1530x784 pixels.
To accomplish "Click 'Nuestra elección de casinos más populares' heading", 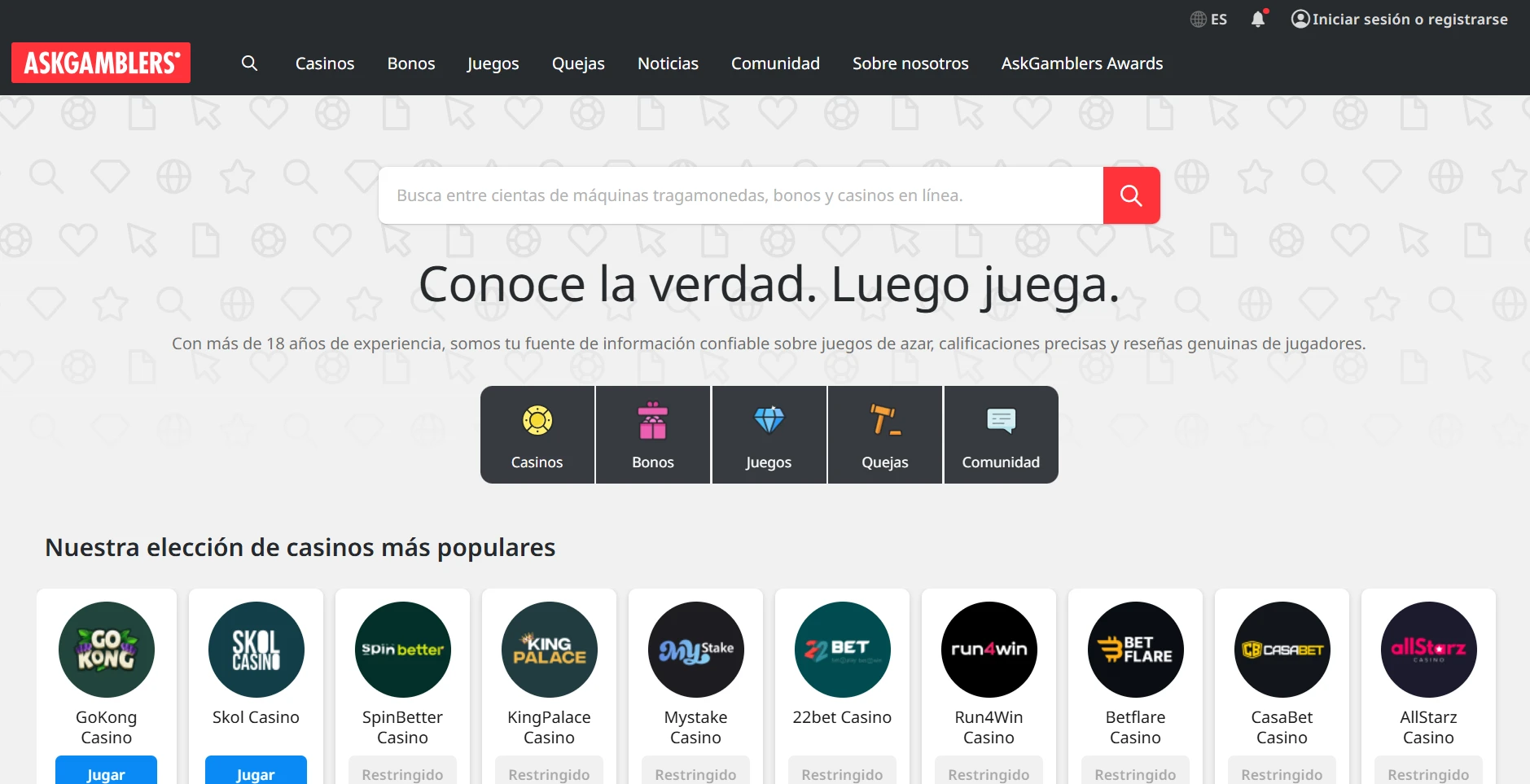I will point(300,548).
